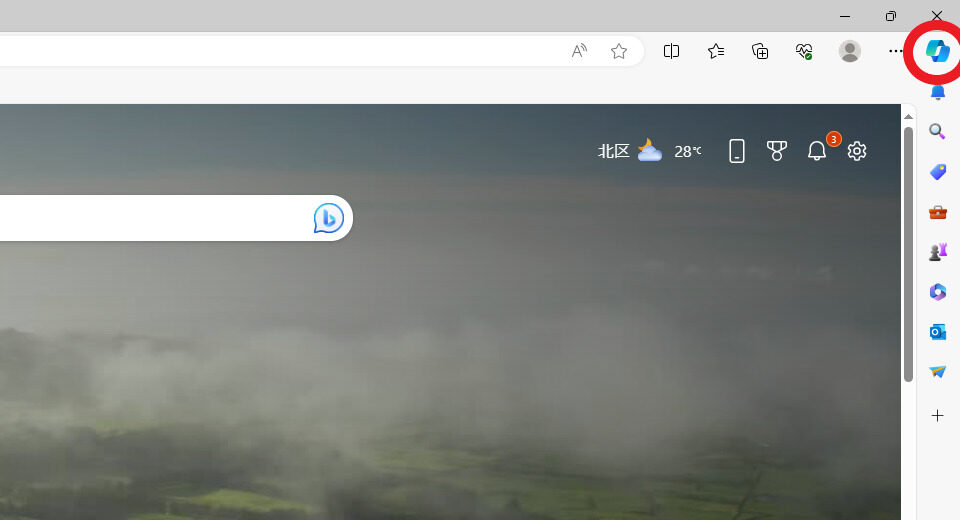Click the weather cloud moon icon
This screenshot has height=520, width=960.
pyautogui.click(x=650, y=150)
